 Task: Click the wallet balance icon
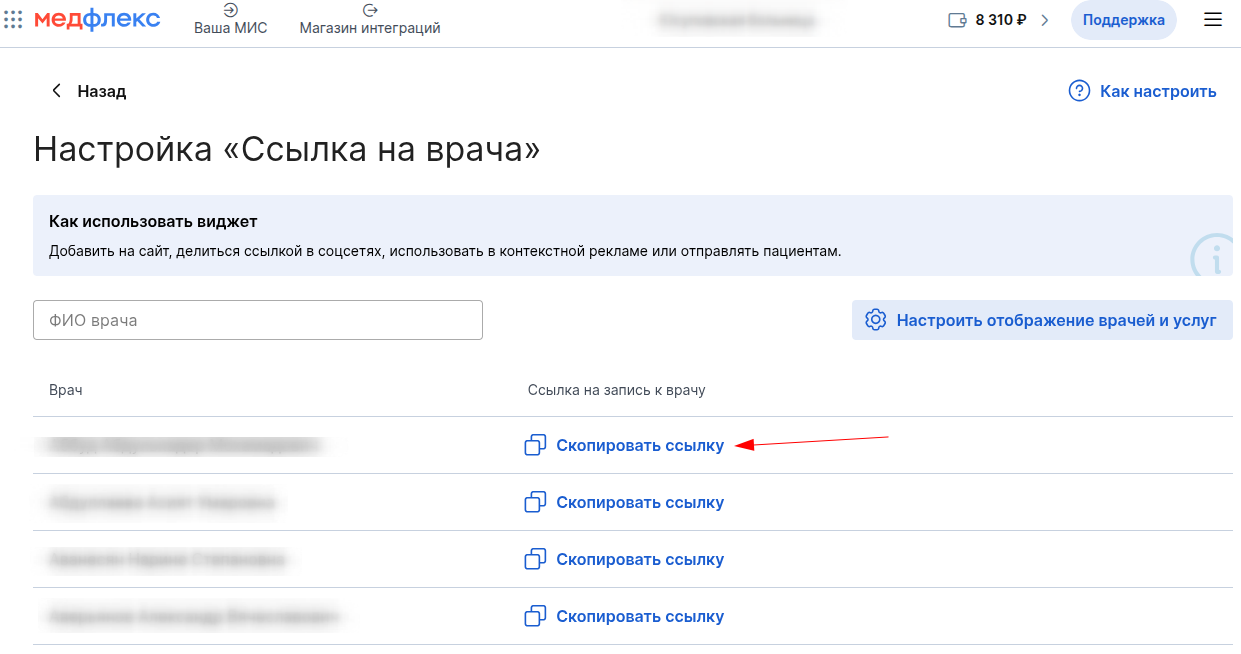(957, 20)
